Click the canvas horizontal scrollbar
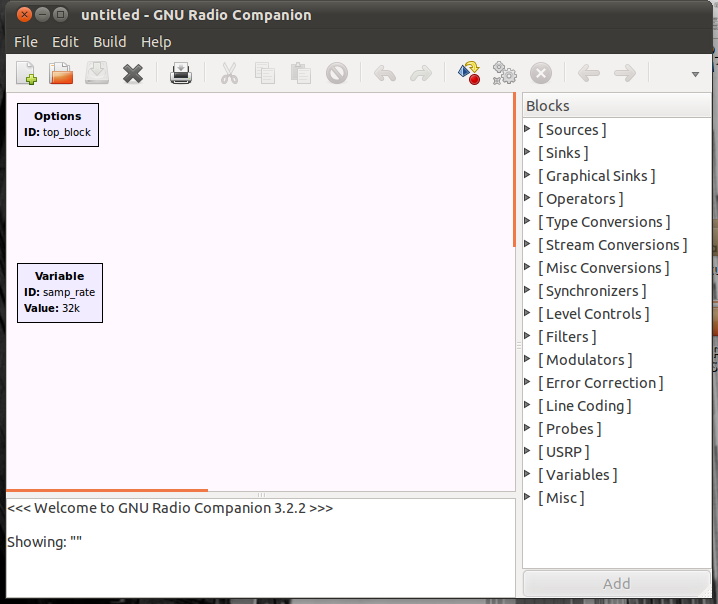 pyautogui.click(x=107, y=490)
